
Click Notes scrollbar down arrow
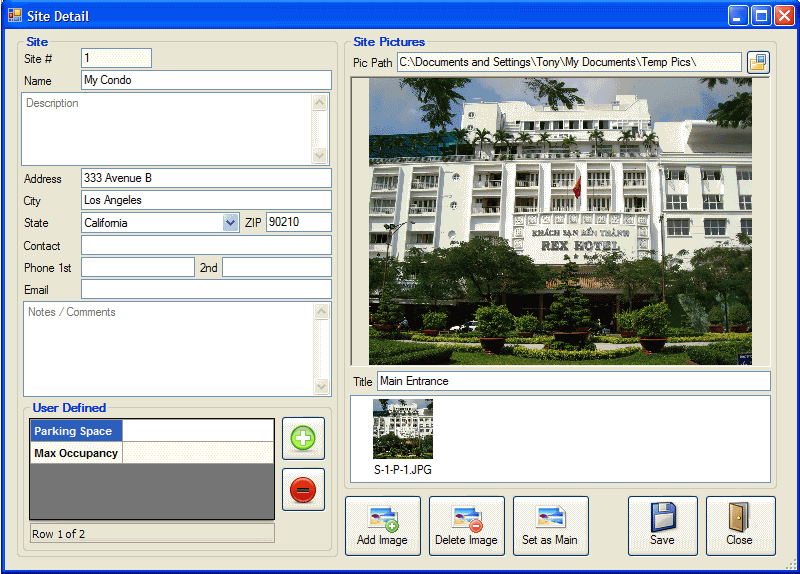321,386
